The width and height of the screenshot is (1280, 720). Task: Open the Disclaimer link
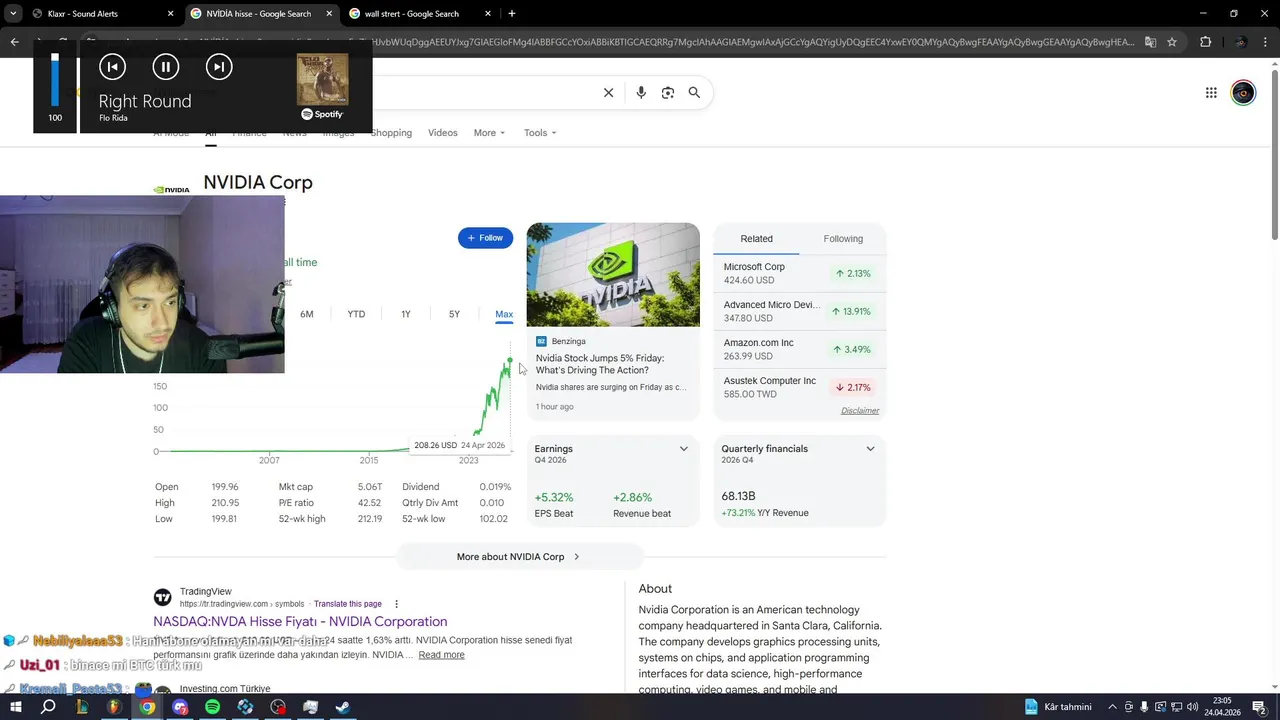pos(860,411)
